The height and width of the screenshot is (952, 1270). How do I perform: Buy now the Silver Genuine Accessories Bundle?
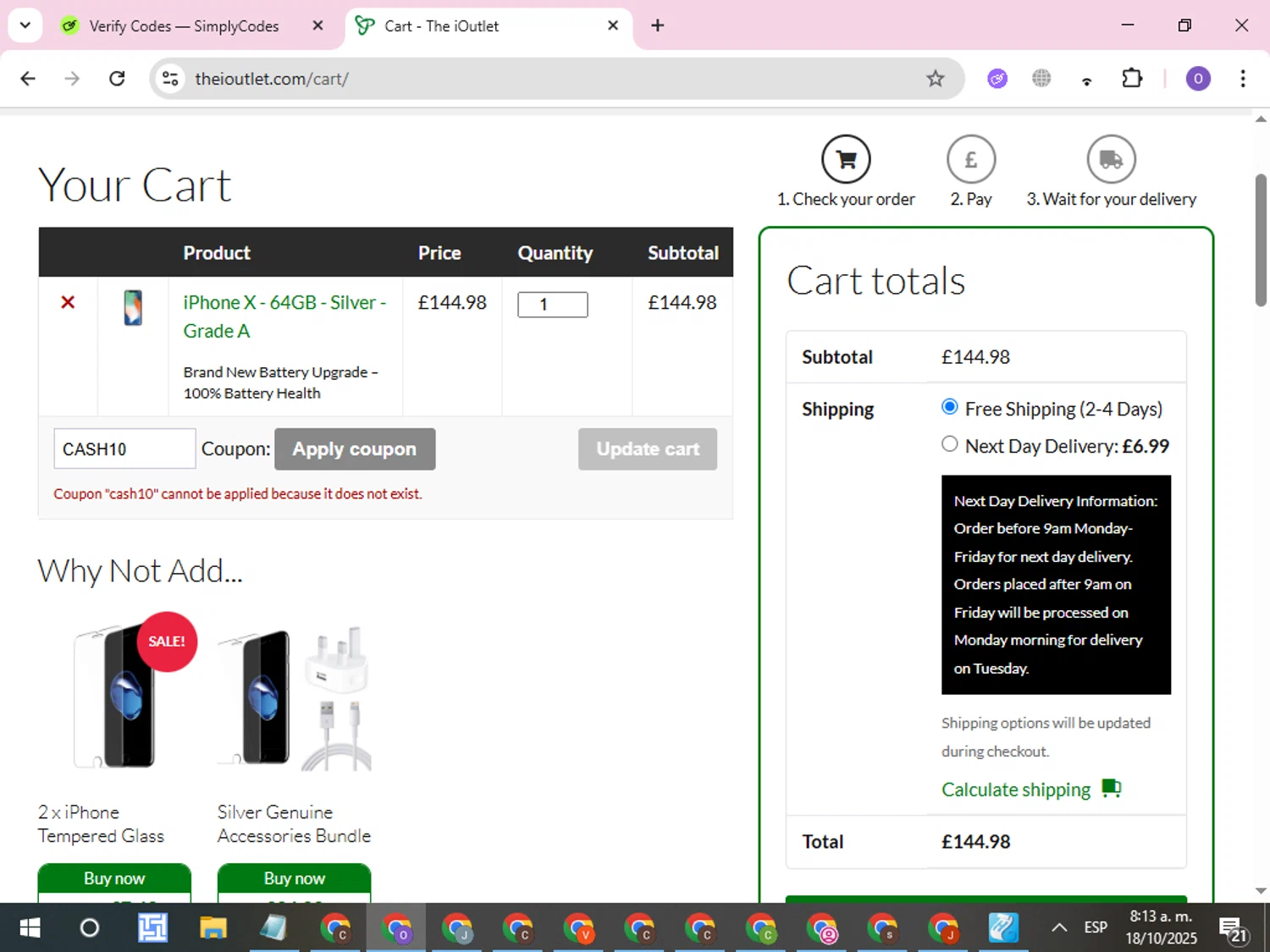pos(294,879)
